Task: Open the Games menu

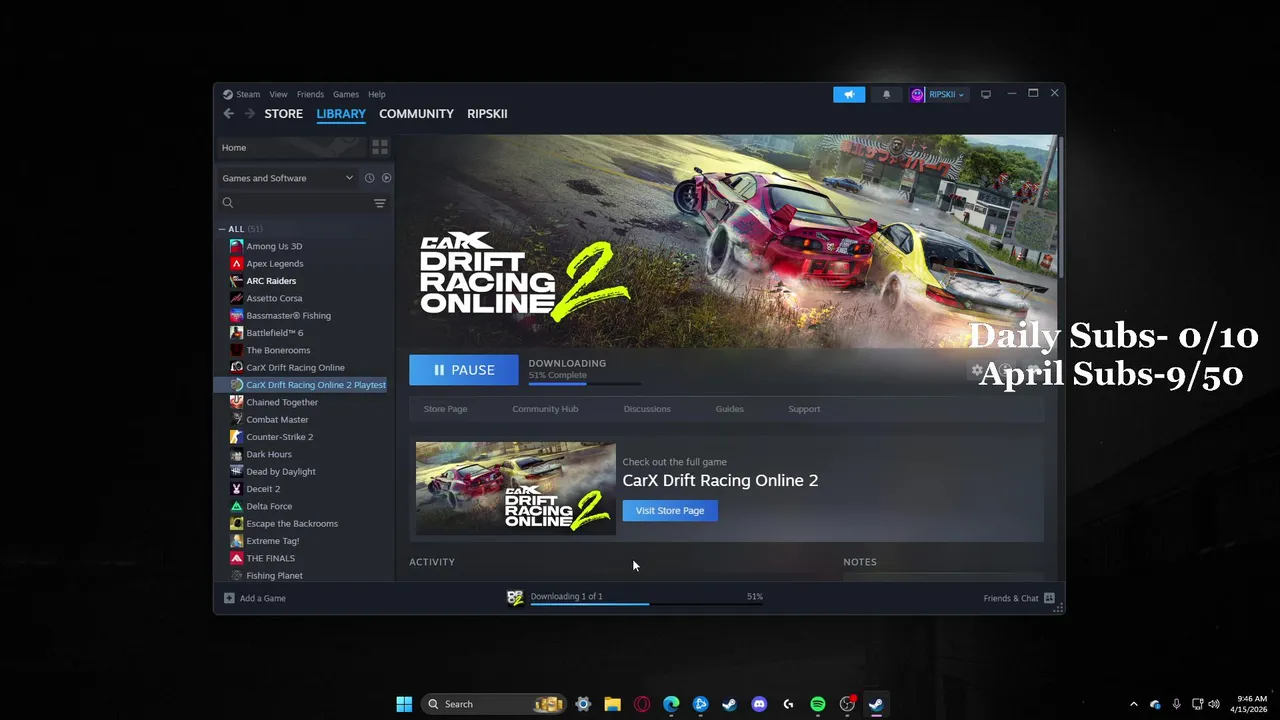Action: pos(346,94)
